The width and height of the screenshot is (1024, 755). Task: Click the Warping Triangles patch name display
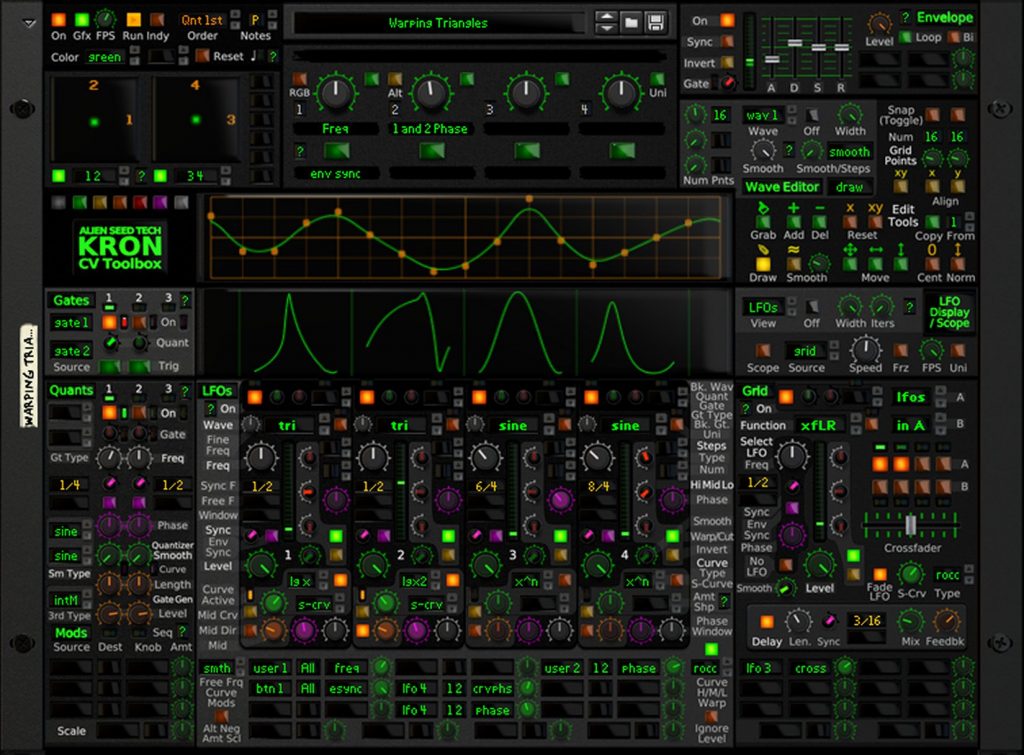pos(438,22)
